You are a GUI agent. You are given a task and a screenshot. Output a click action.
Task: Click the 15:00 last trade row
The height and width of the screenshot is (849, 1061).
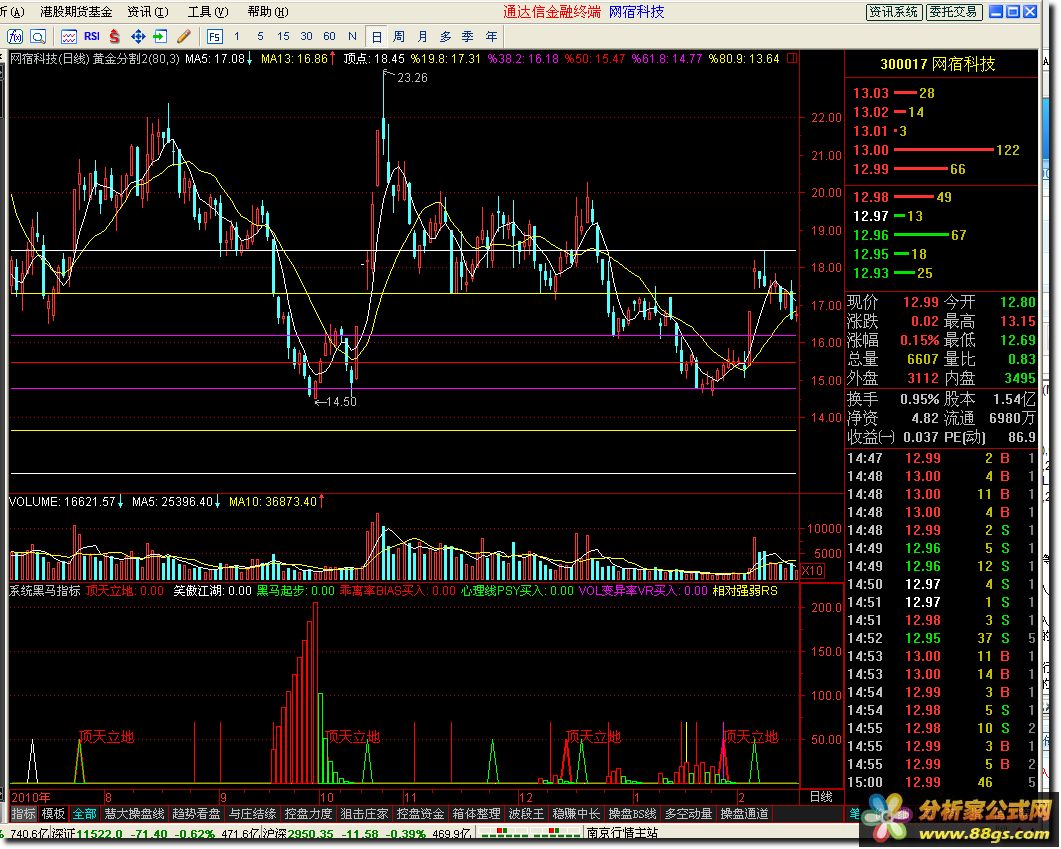click(941, 783)
